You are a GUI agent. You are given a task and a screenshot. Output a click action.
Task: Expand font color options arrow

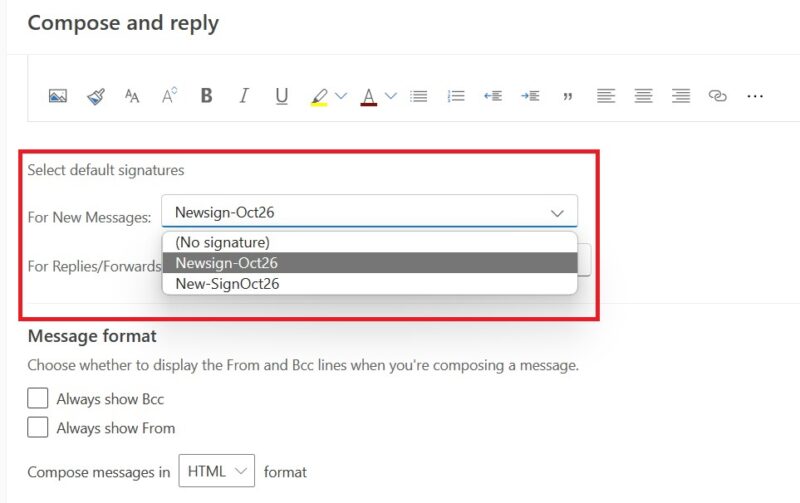(x=391, y=96)
